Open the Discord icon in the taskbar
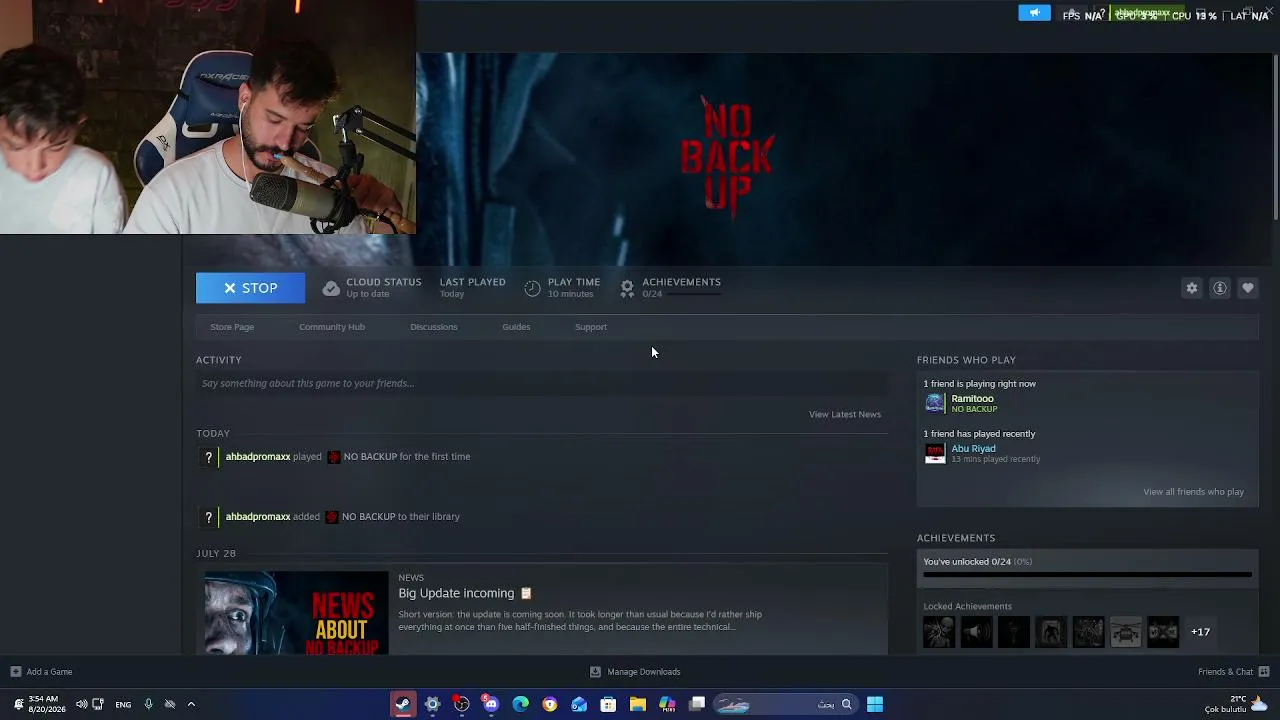 click(x=491, y=704)
